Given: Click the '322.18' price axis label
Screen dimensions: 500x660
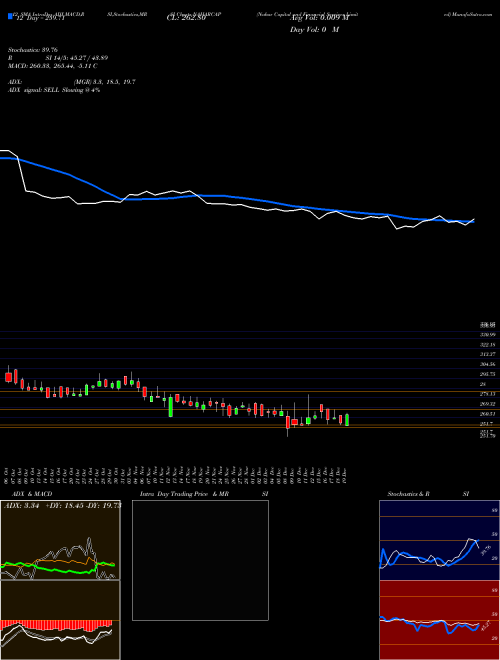Looking at the screenshot, I should tap(487, 345).
